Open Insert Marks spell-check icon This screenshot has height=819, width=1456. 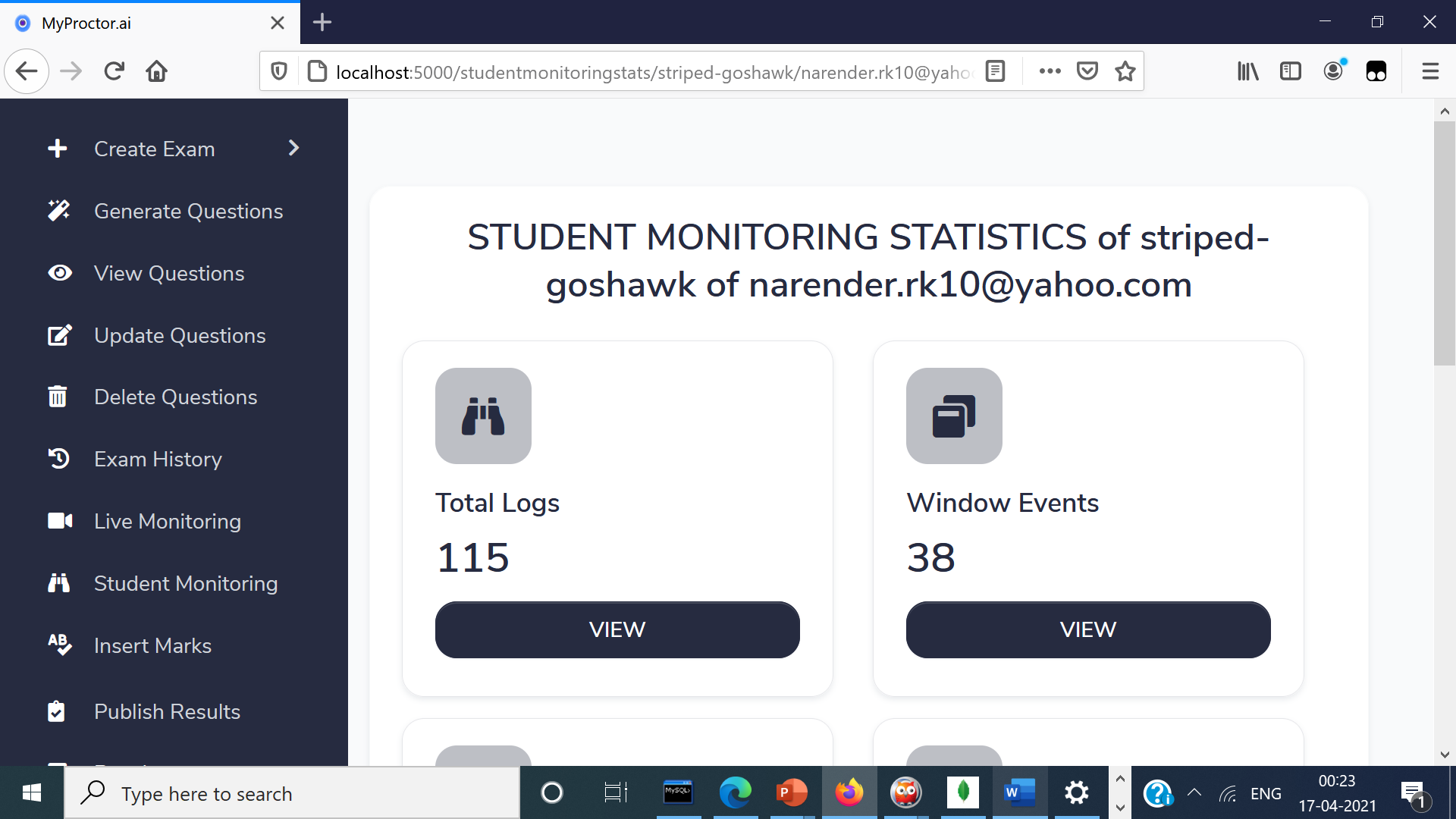[59, 645]
